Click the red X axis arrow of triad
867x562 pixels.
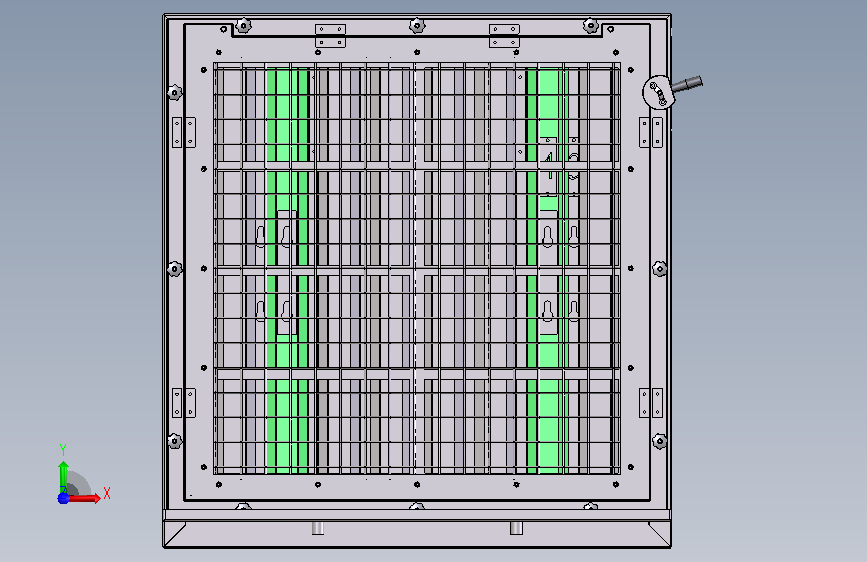(84, 498)
